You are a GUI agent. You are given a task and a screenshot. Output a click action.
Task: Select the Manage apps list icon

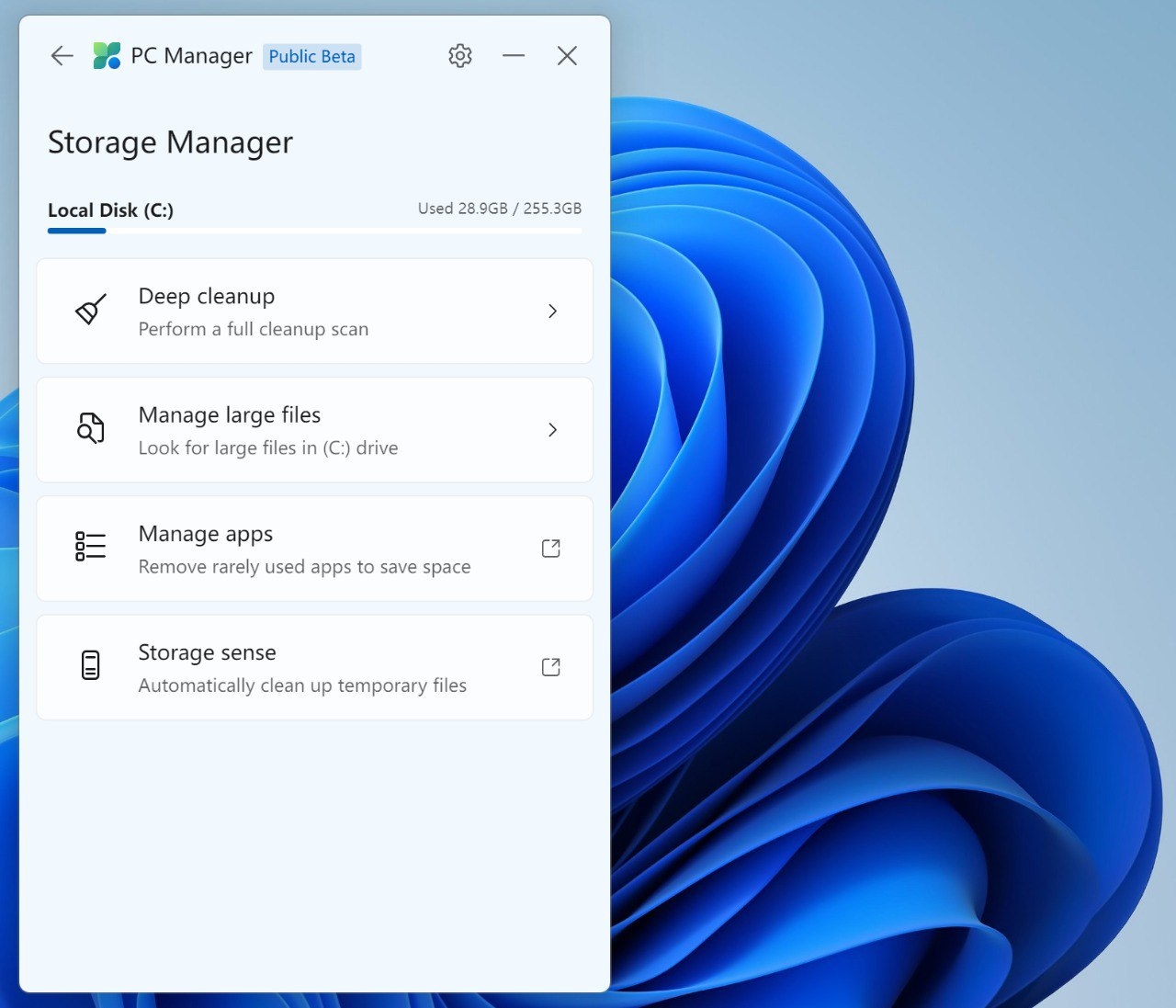click(89, 548)
